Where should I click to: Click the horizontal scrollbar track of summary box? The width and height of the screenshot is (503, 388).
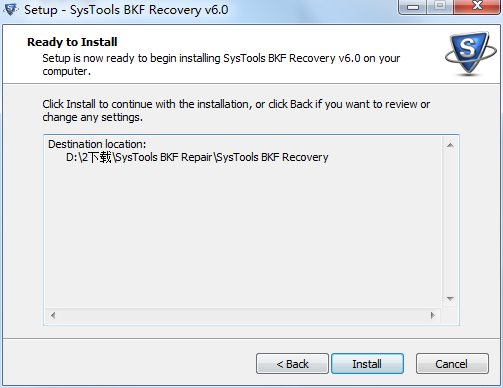click(243, 315)
